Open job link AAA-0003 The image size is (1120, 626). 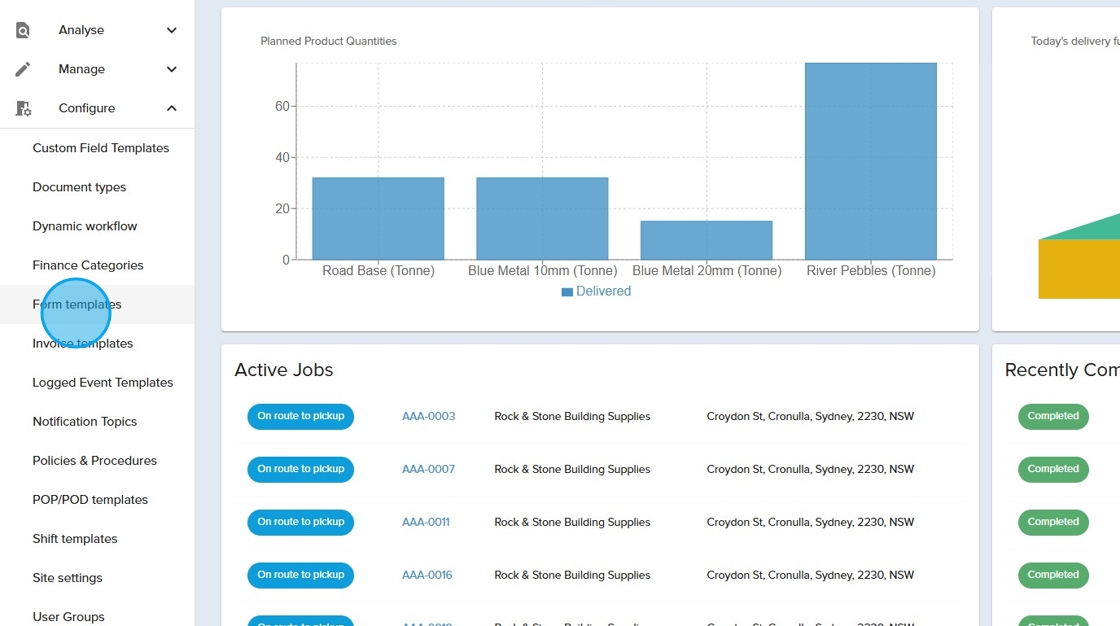coord(428,416)
